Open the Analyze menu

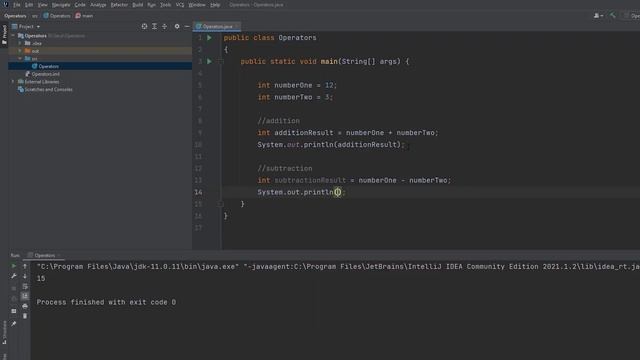98,5
